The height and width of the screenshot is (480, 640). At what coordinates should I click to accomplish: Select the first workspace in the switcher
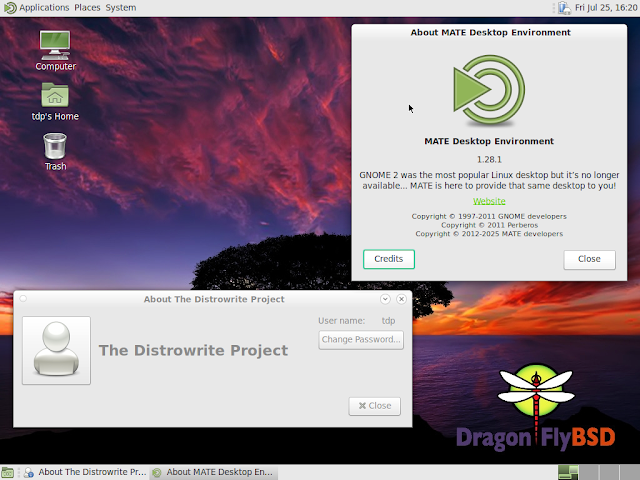[x=568, y=472]
